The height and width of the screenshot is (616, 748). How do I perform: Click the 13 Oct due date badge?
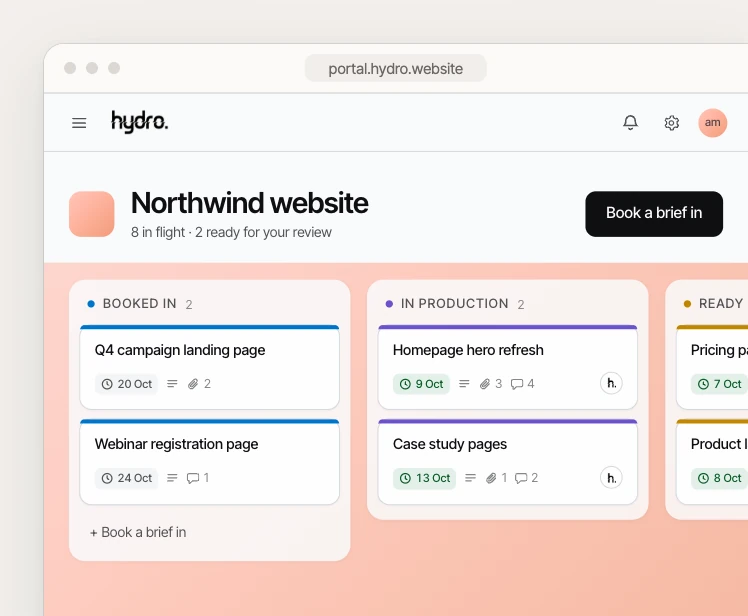click(425, 478)
